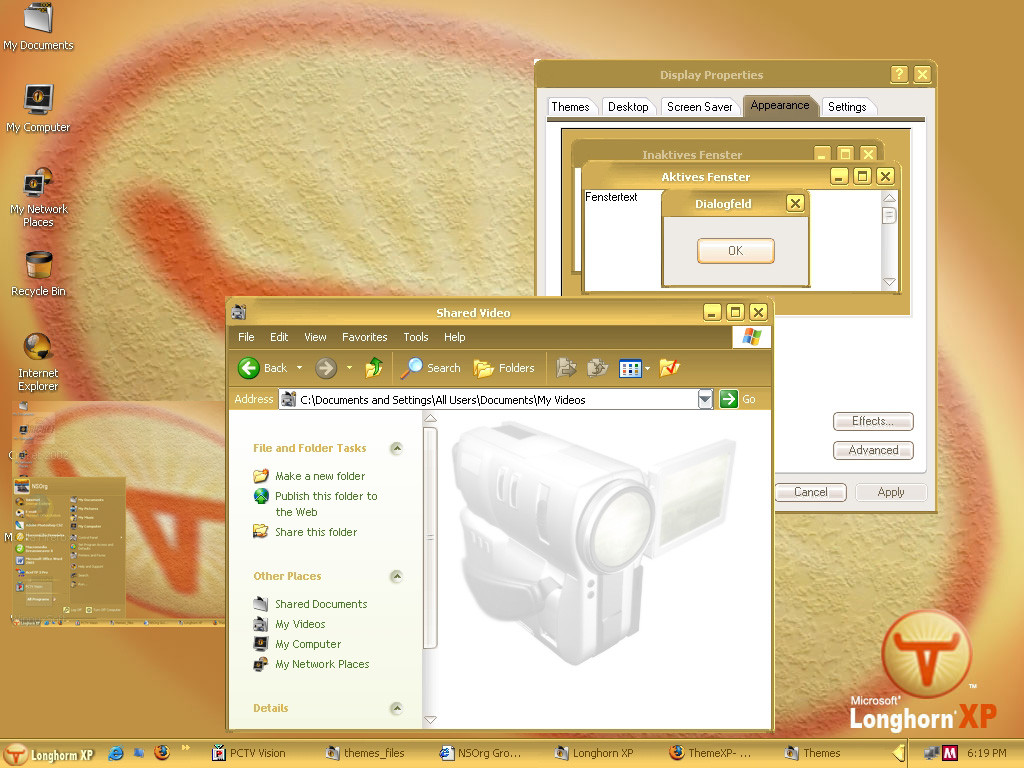Open My Documents desktop icon
The image size is (1024, 768).
pos(38,26)
